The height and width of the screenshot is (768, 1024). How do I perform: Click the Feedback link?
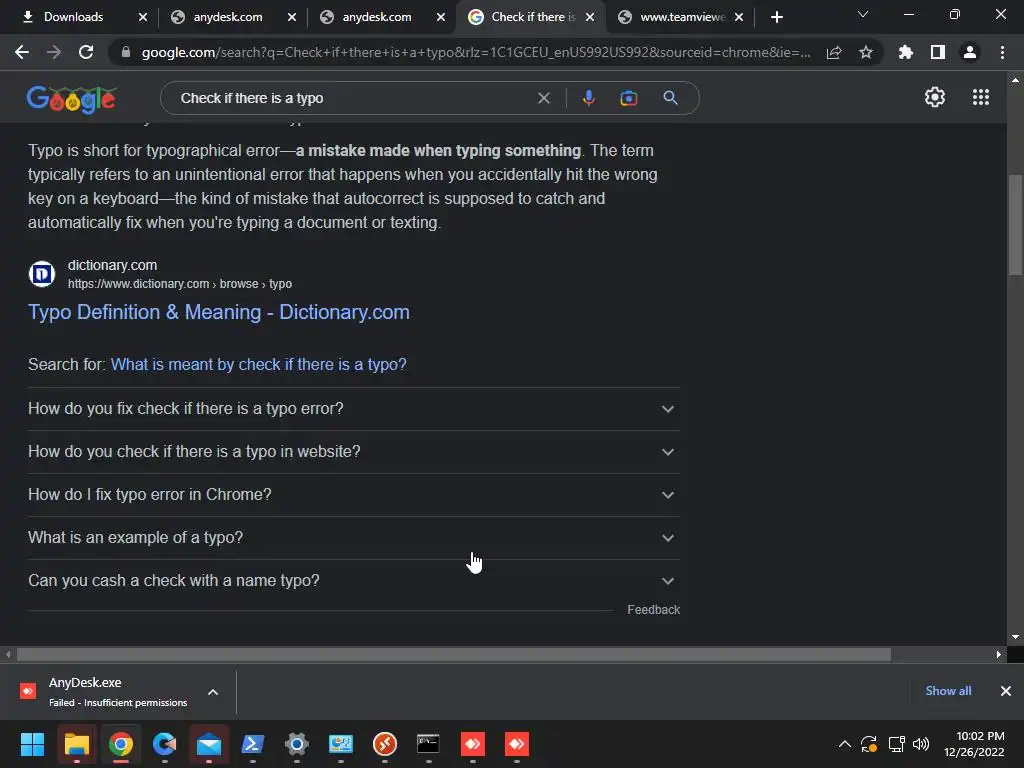(653, 609)
